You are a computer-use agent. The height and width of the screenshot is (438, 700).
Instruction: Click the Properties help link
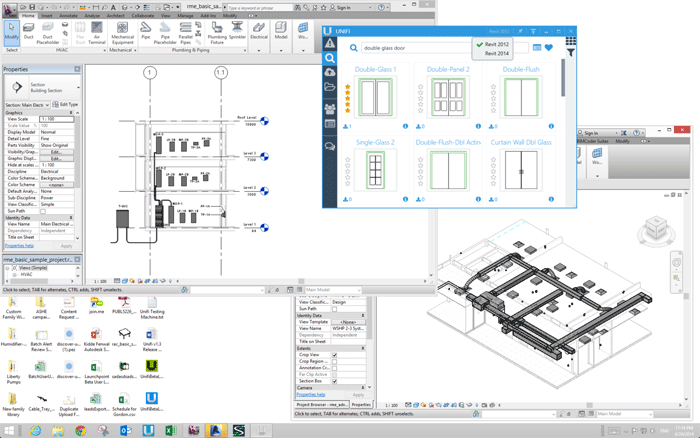coord(19,245)
